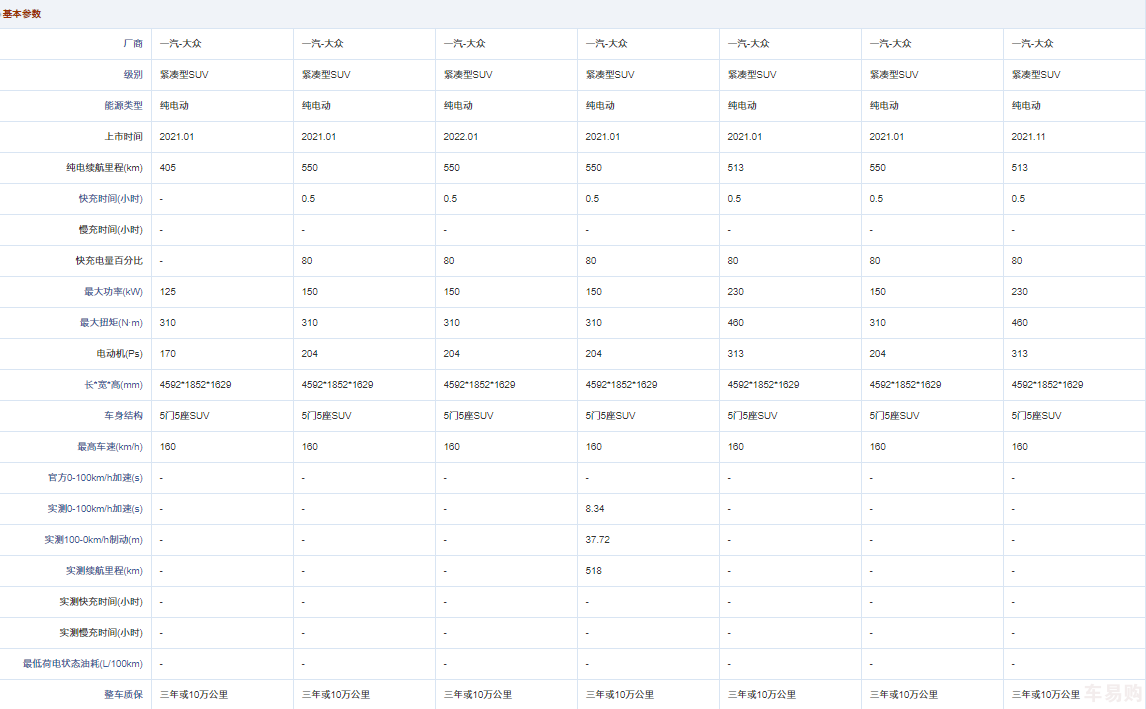Select the 纯电续航里程(km) row label
The width and height of the screenshot is (1146, 709).
105,168
